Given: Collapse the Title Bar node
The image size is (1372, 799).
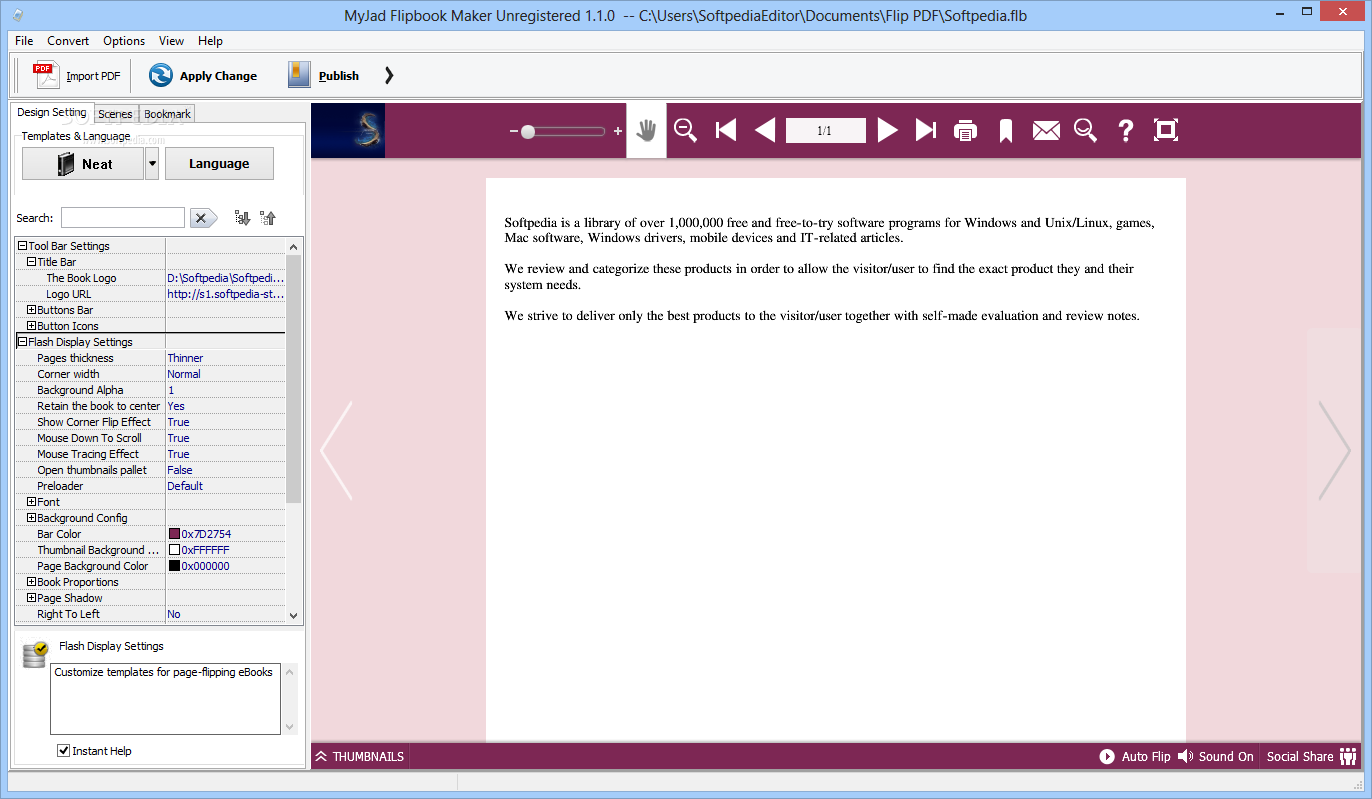Looking at the screenshot, I should coord(32,262).
